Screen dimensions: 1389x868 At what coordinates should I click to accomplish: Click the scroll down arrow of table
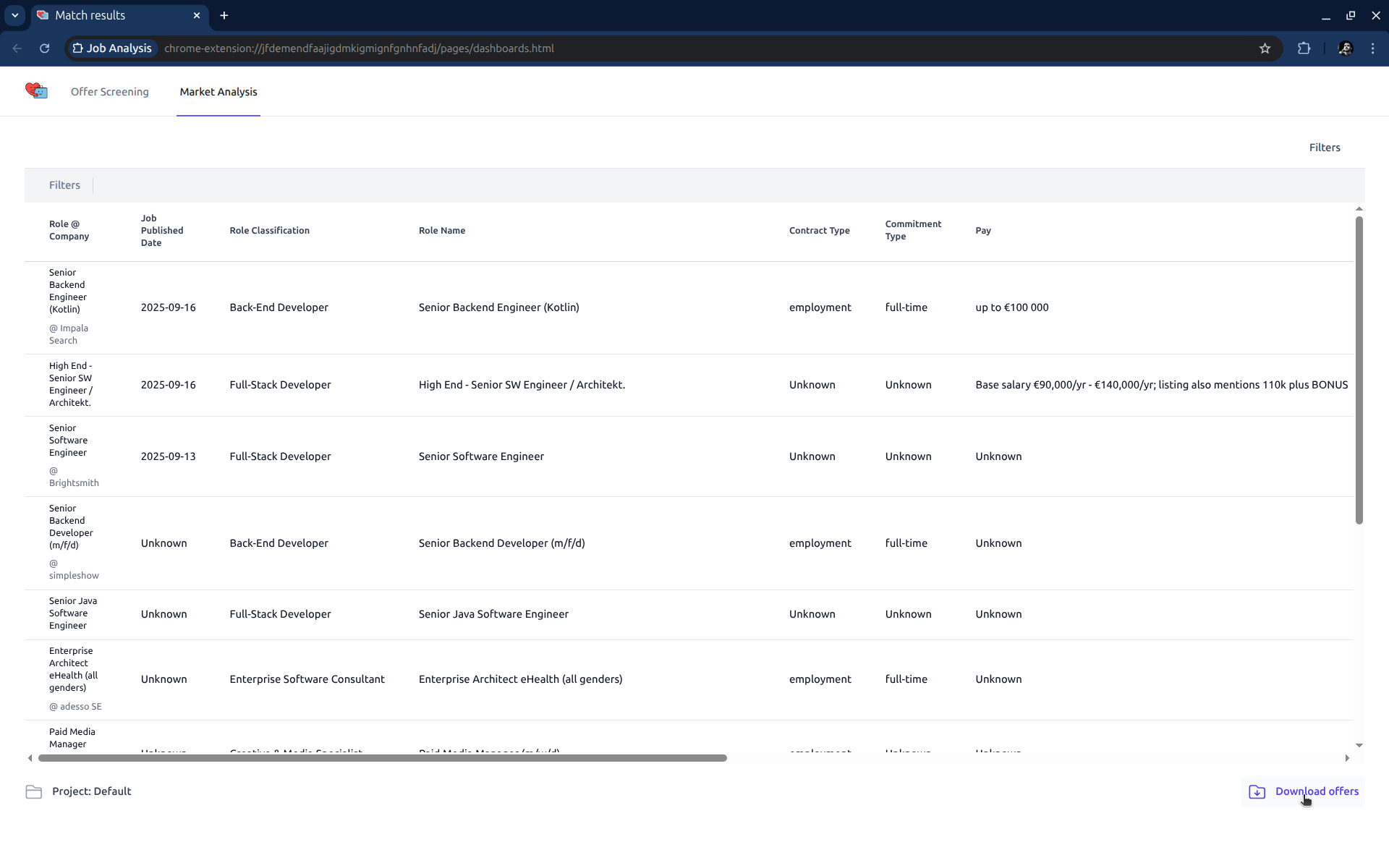tap(1359, 745)
